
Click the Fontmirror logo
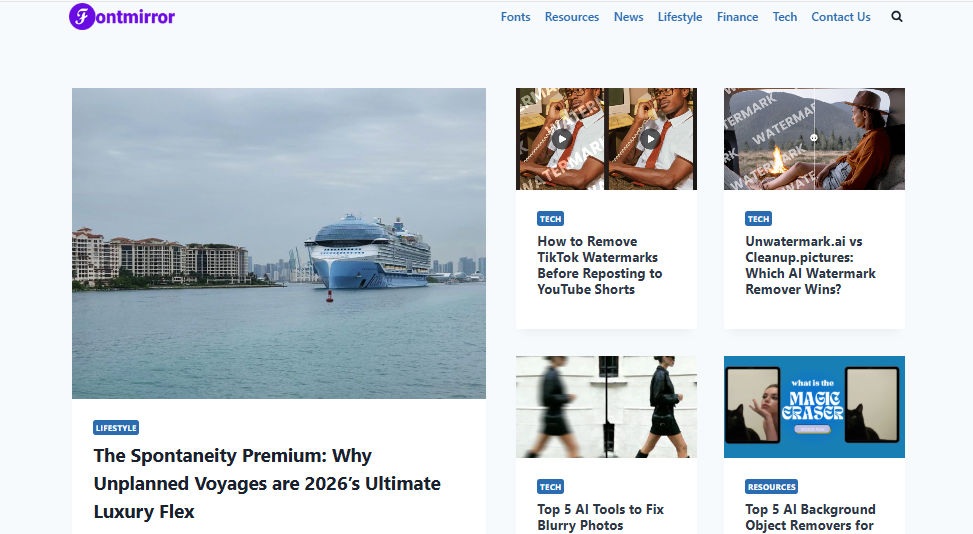(122, 17)
